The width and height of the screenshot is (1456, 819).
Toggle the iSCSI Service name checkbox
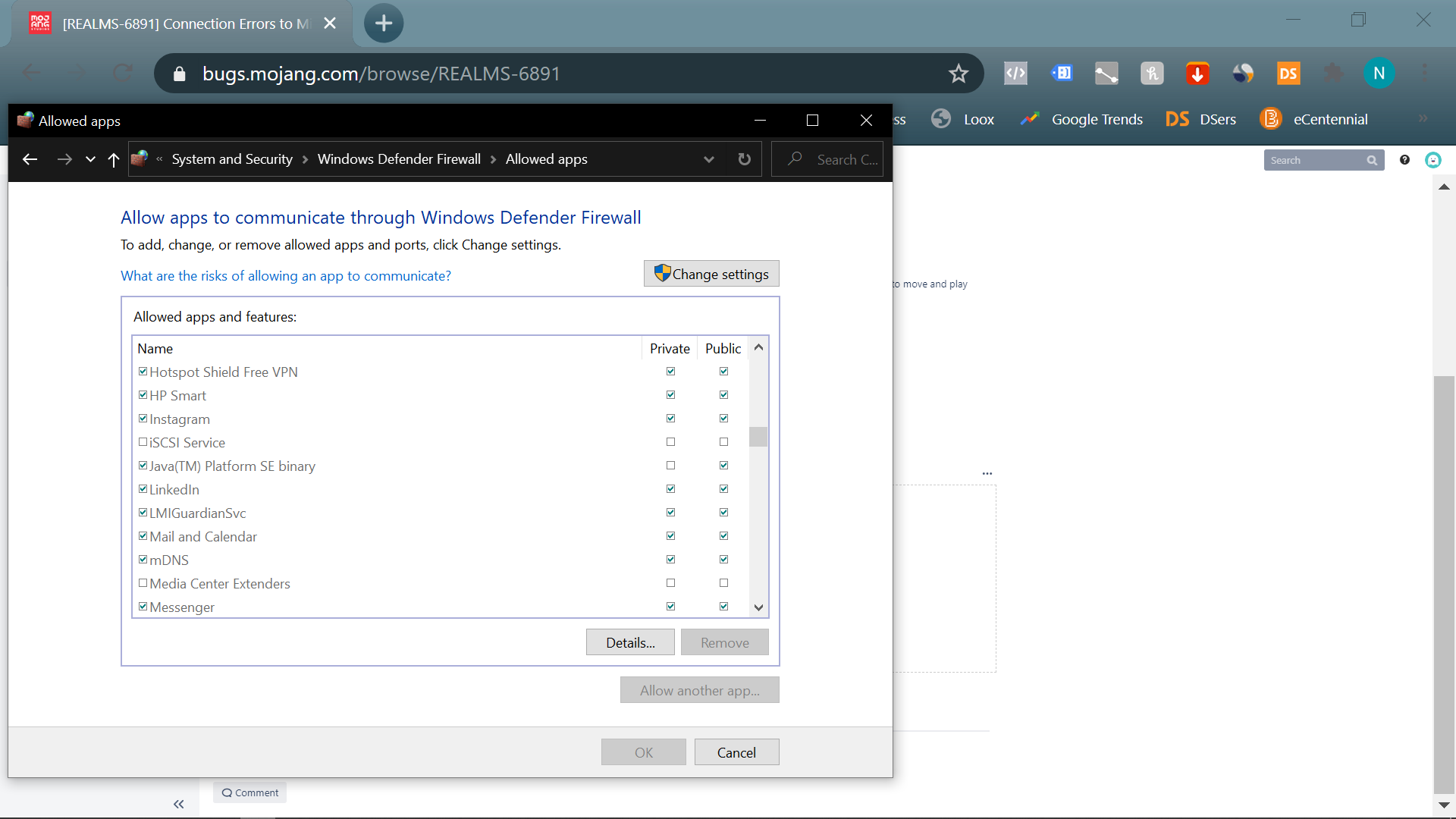143,442
